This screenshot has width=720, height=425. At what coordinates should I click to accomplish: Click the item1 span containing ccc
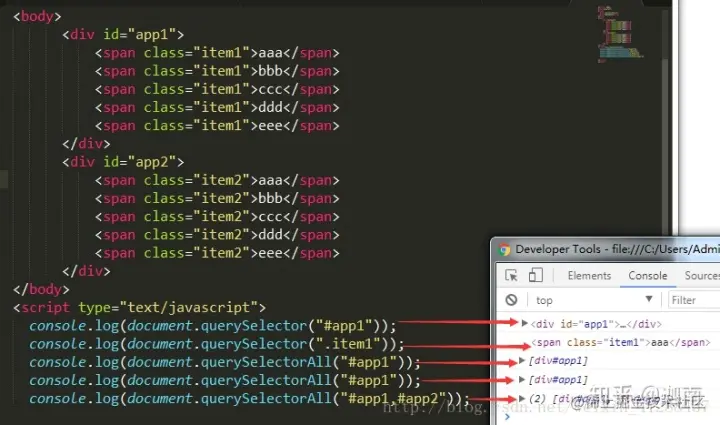(x=217, y=89)
